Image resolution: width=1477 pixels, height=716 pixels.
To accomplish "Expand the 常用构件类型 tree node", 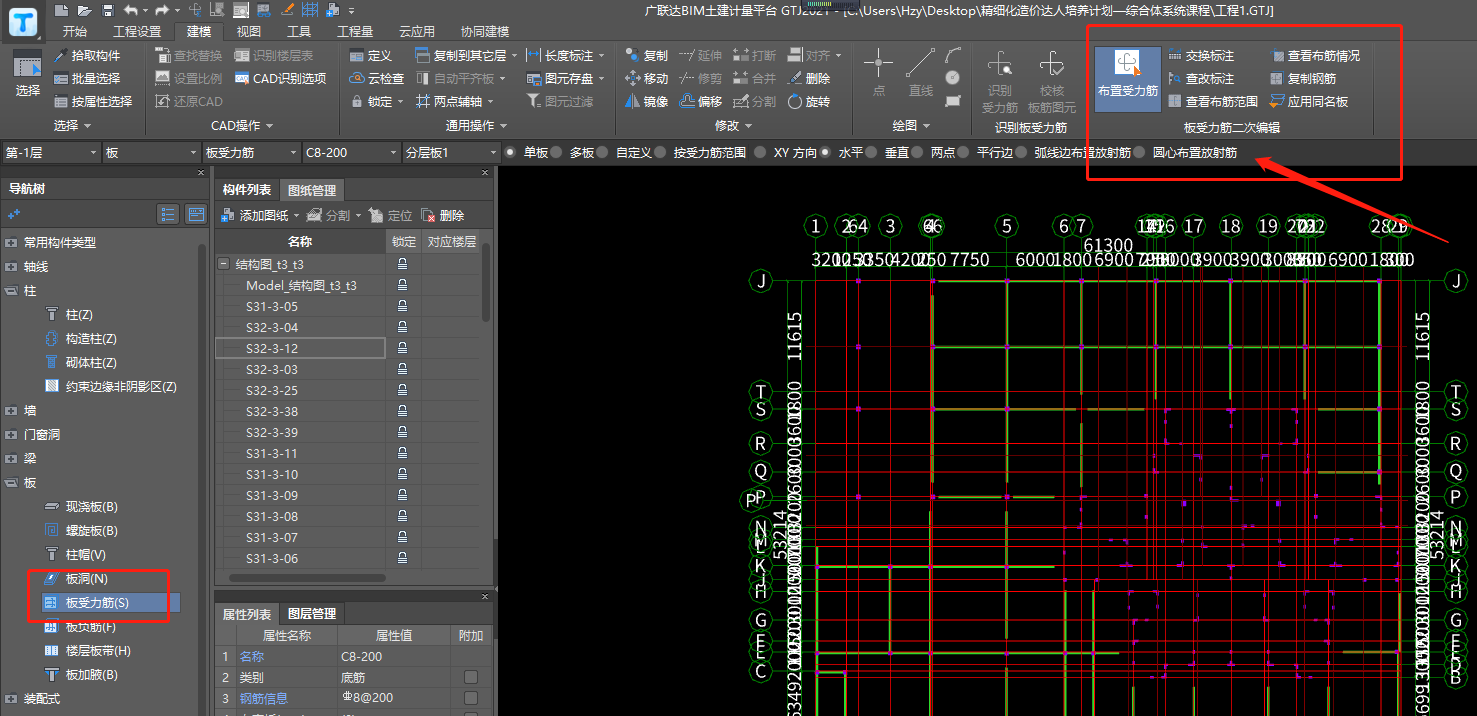I will point(11,242).
